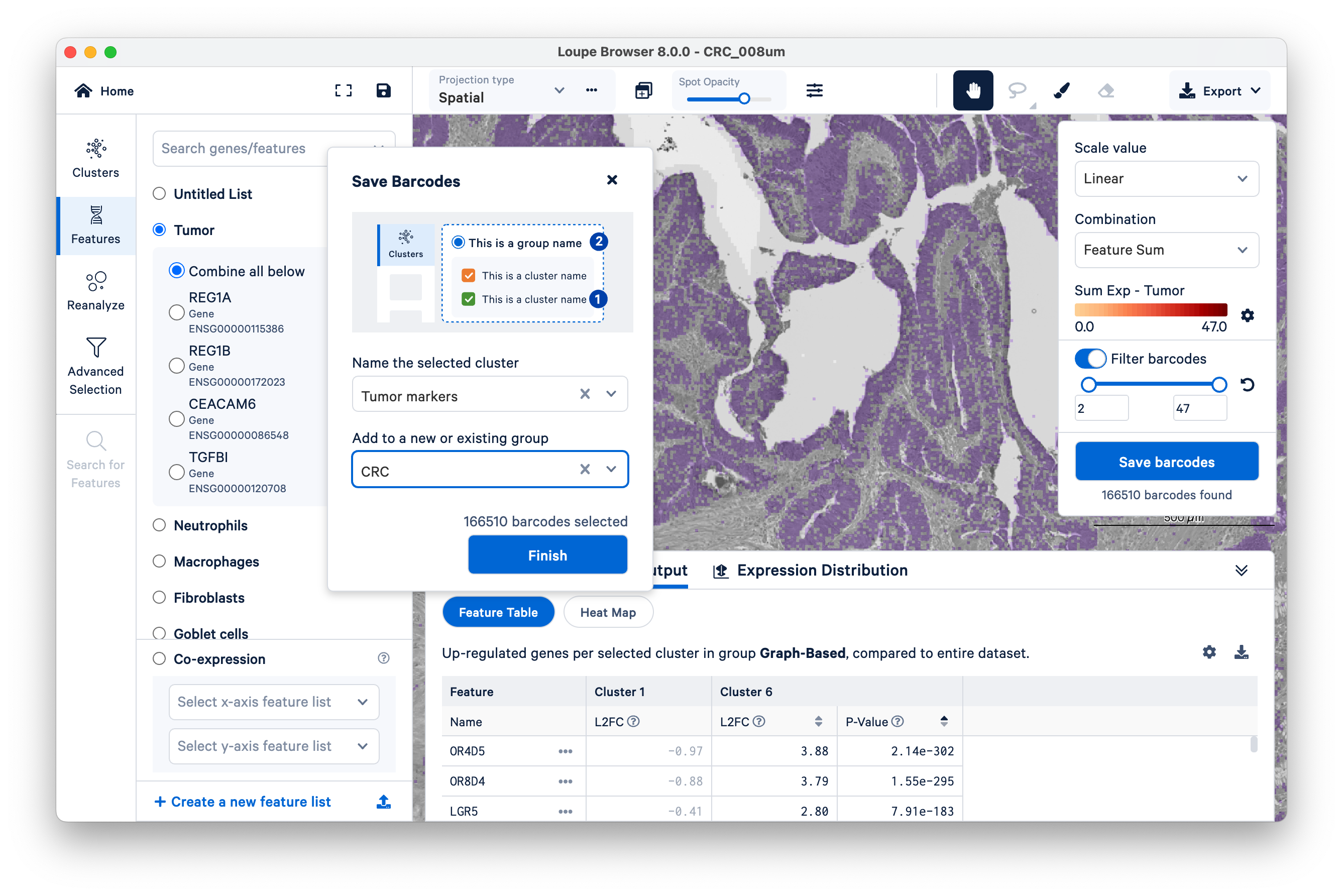
Task: Select the REG1A gene radio button
Action: tap(177, 312)
